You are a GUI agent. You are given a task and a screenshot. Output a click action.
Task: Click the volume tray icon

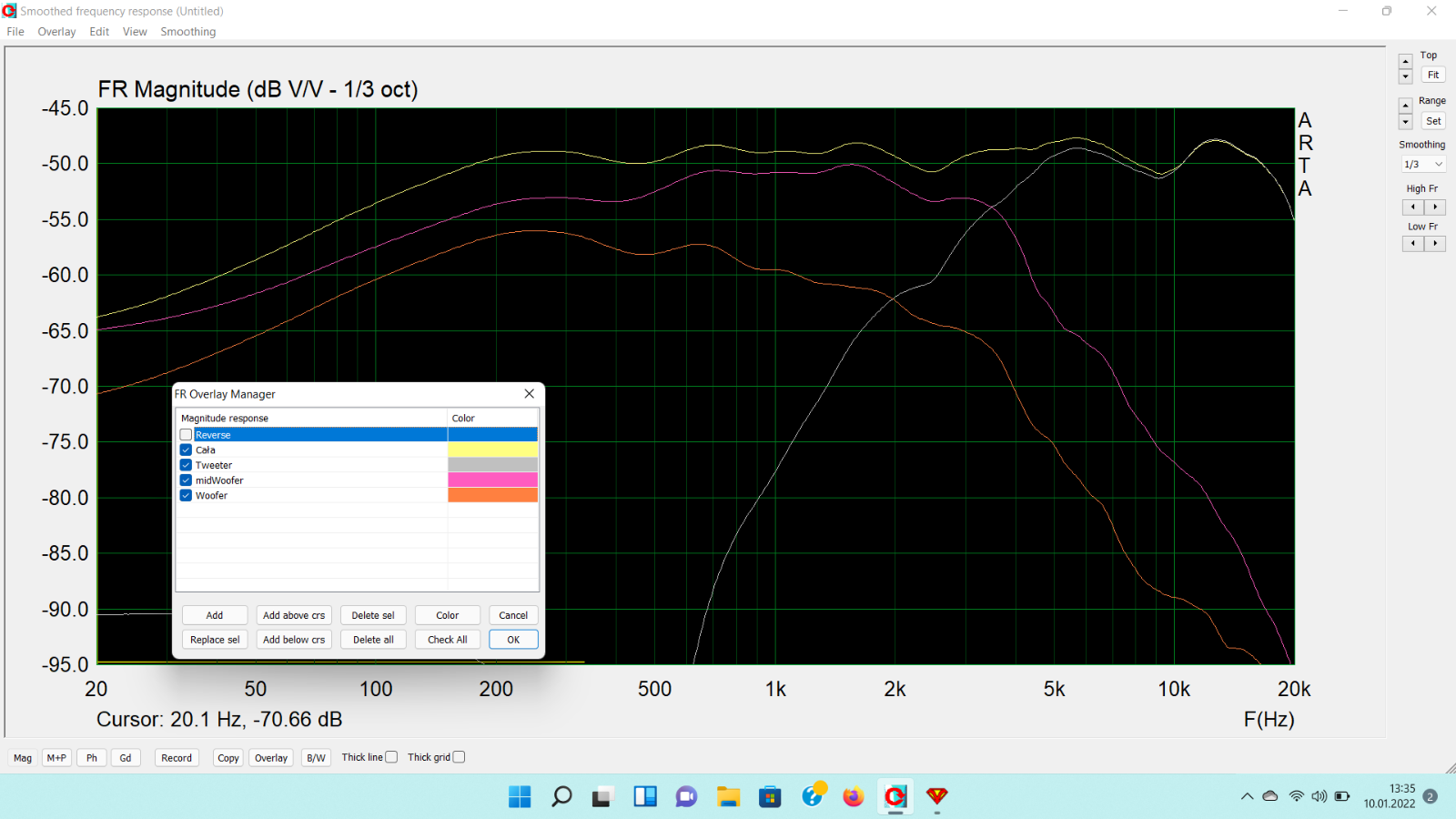click(1319, 796)
